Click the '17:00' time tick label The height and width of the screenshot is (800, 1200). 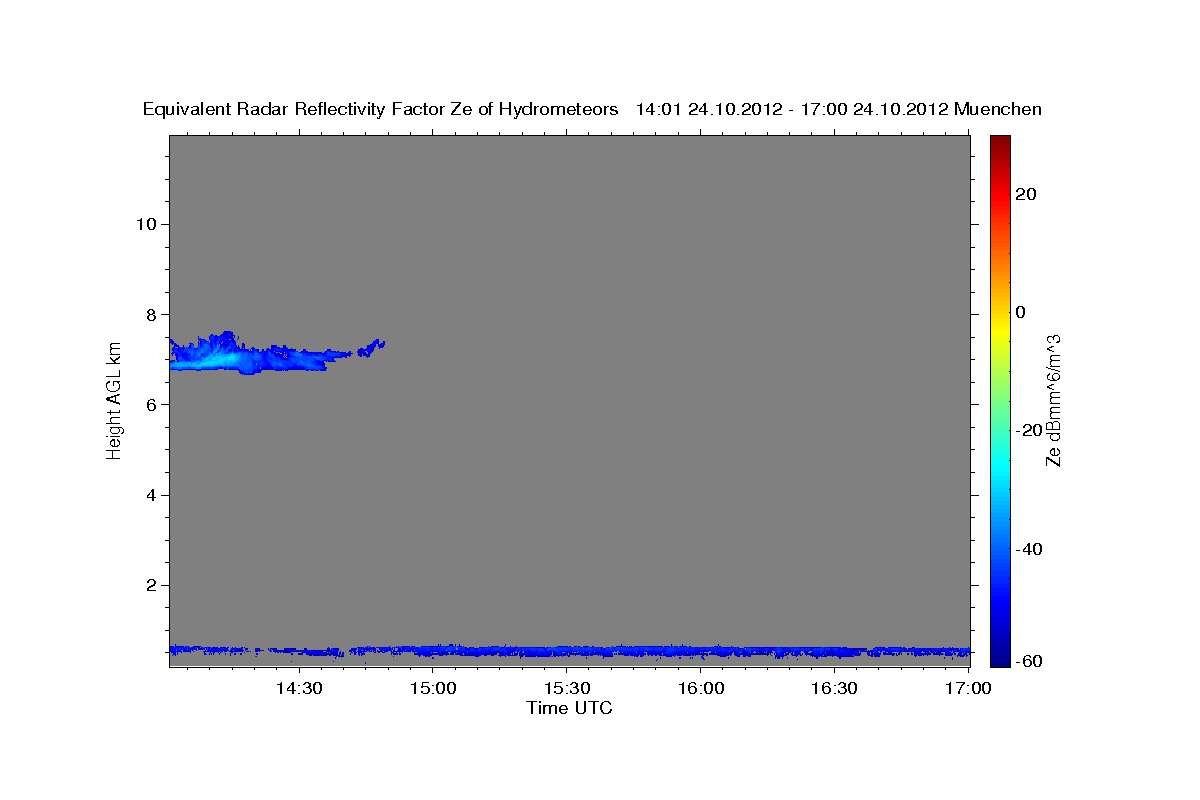click(x=969, y=689)
